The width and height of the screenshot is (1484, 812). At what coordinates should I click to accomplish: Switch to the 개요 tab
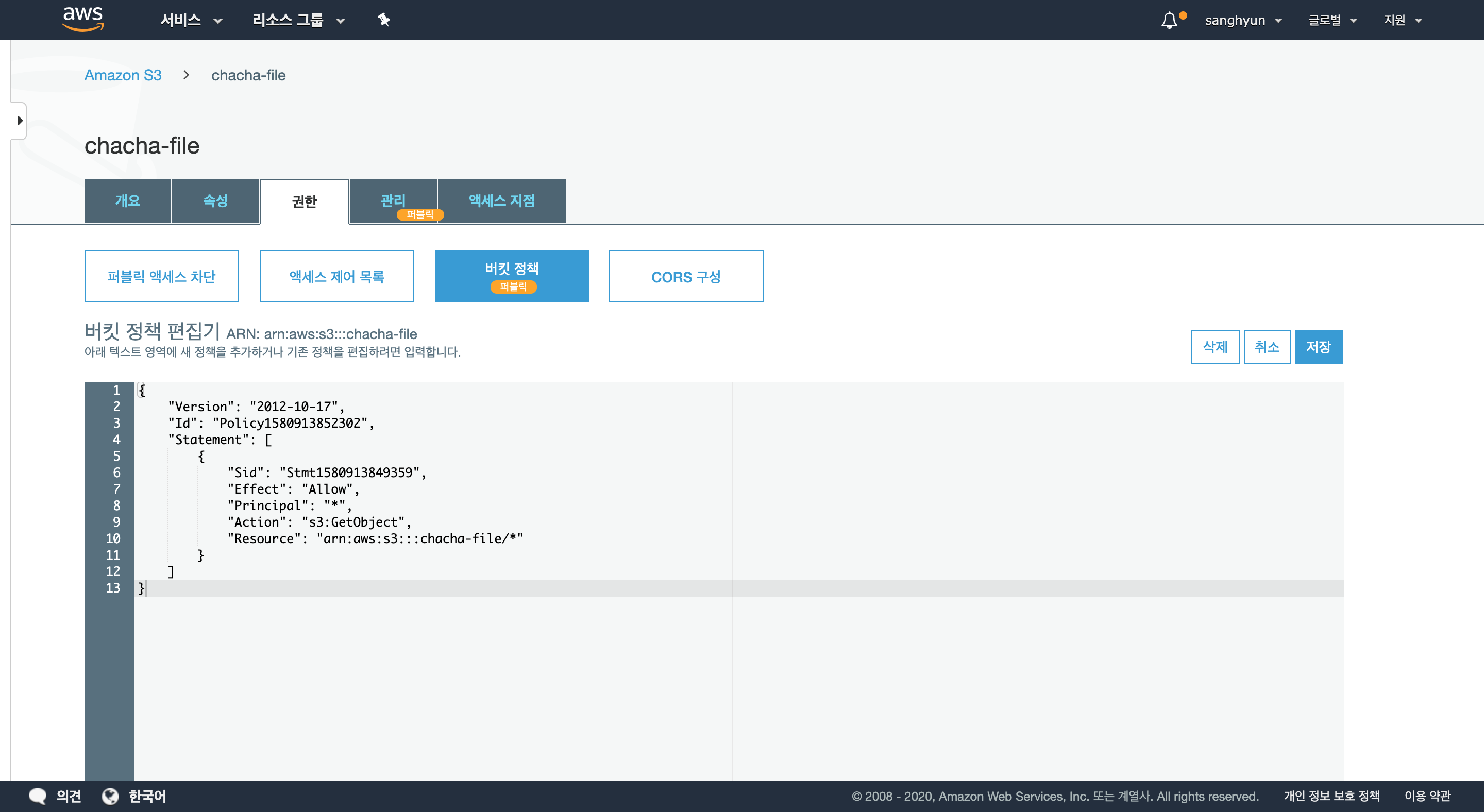click(x=127, y=200)
